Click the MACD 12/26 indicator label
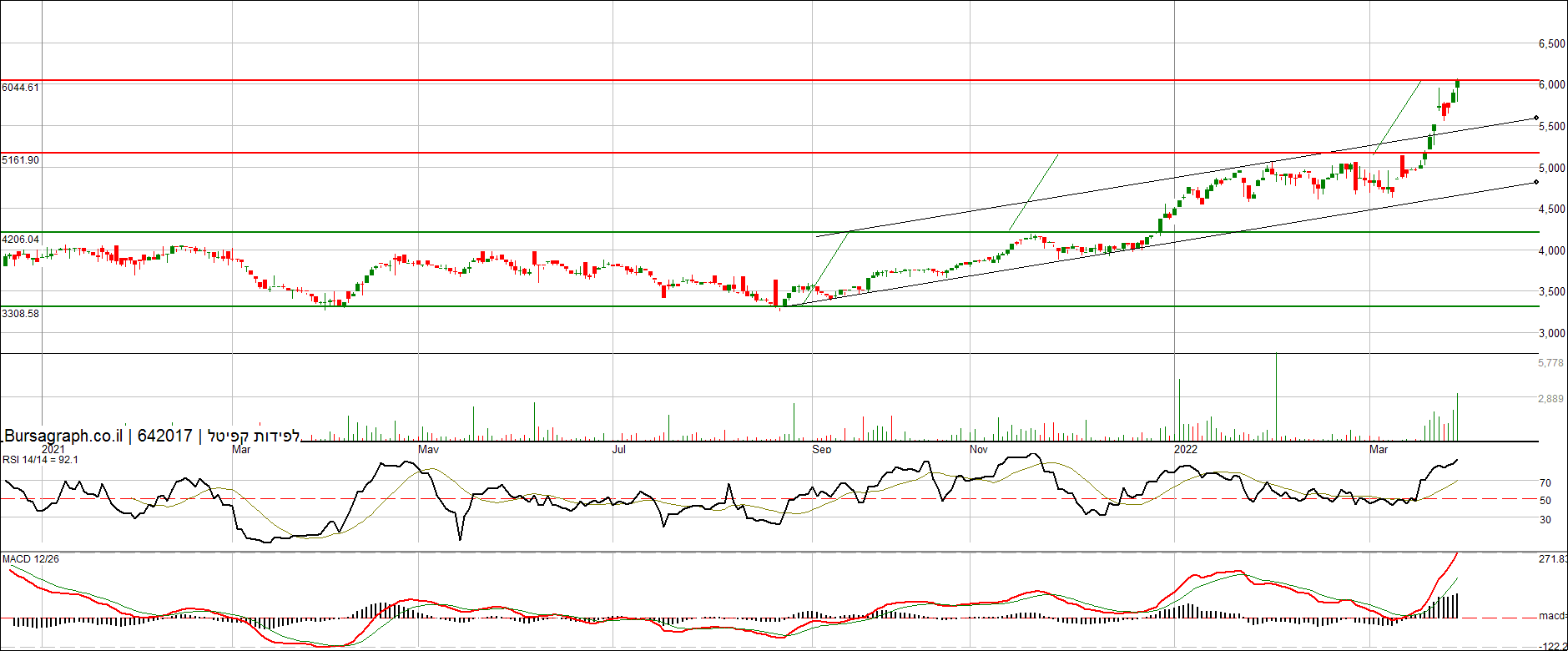1568x651 pixels. tap(31, 559)
